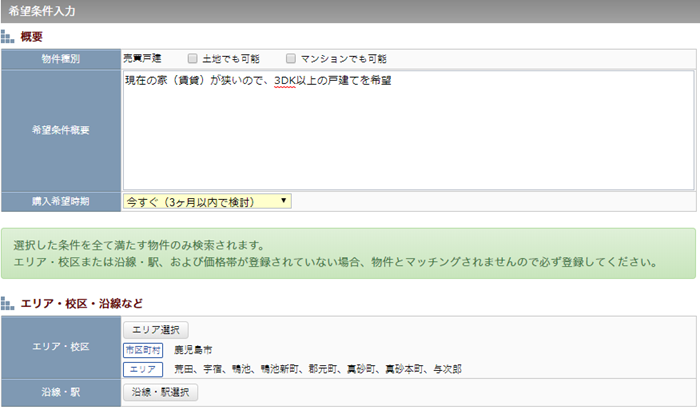700x410 pixels.
Task: Click the 市区町村 tag label
Action: pos(144,350)
